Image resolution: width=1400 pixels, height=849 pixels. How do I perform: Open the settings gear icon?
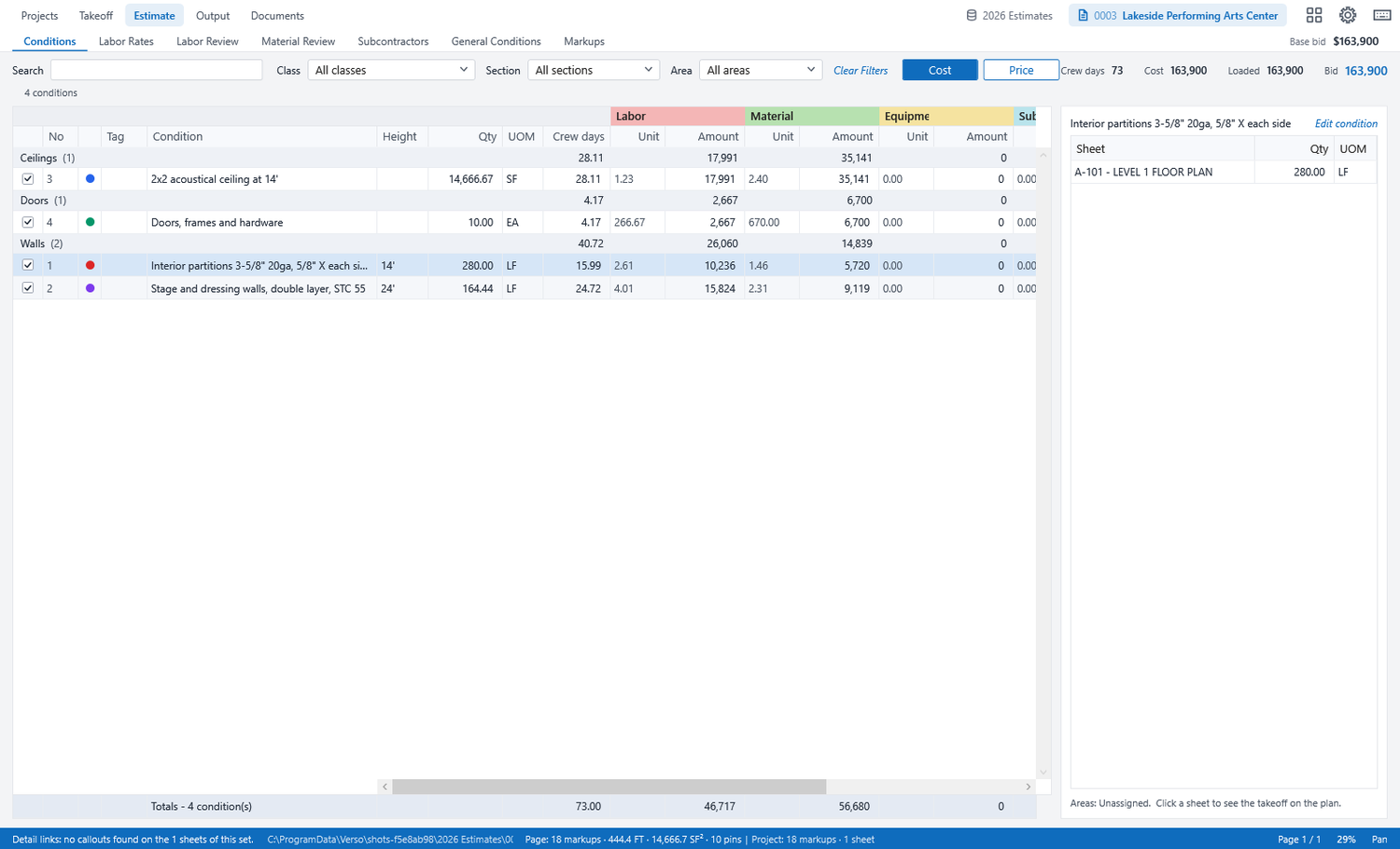coord(1348,15)
